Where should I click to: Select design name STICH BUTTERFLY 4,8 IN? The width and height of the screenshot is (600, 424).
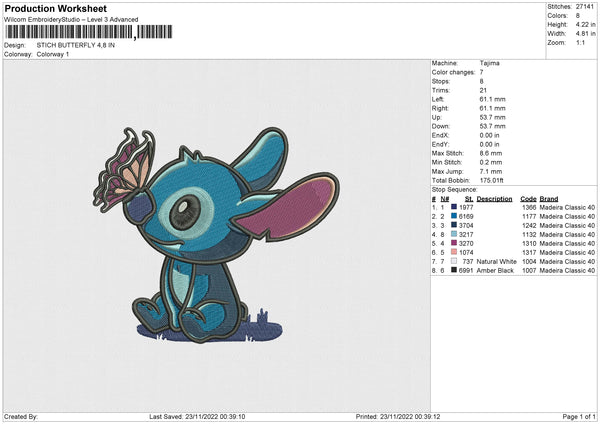click(x=76, y=45)
